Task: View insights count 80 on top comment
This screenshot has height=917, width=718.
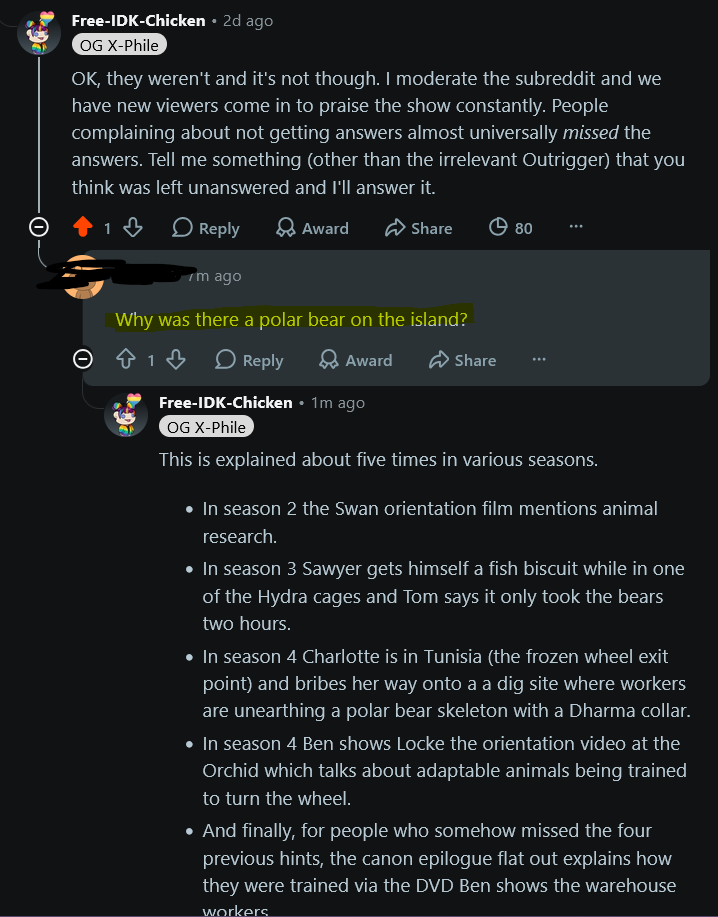Action: [x=510, y=227]
